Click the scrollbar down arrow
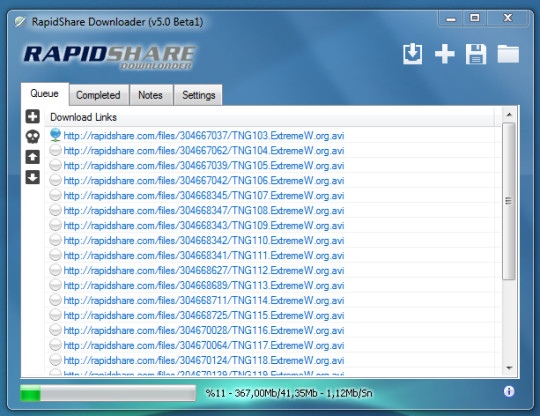The height and width of the screenshot is (416, 540). click(509, 368)
